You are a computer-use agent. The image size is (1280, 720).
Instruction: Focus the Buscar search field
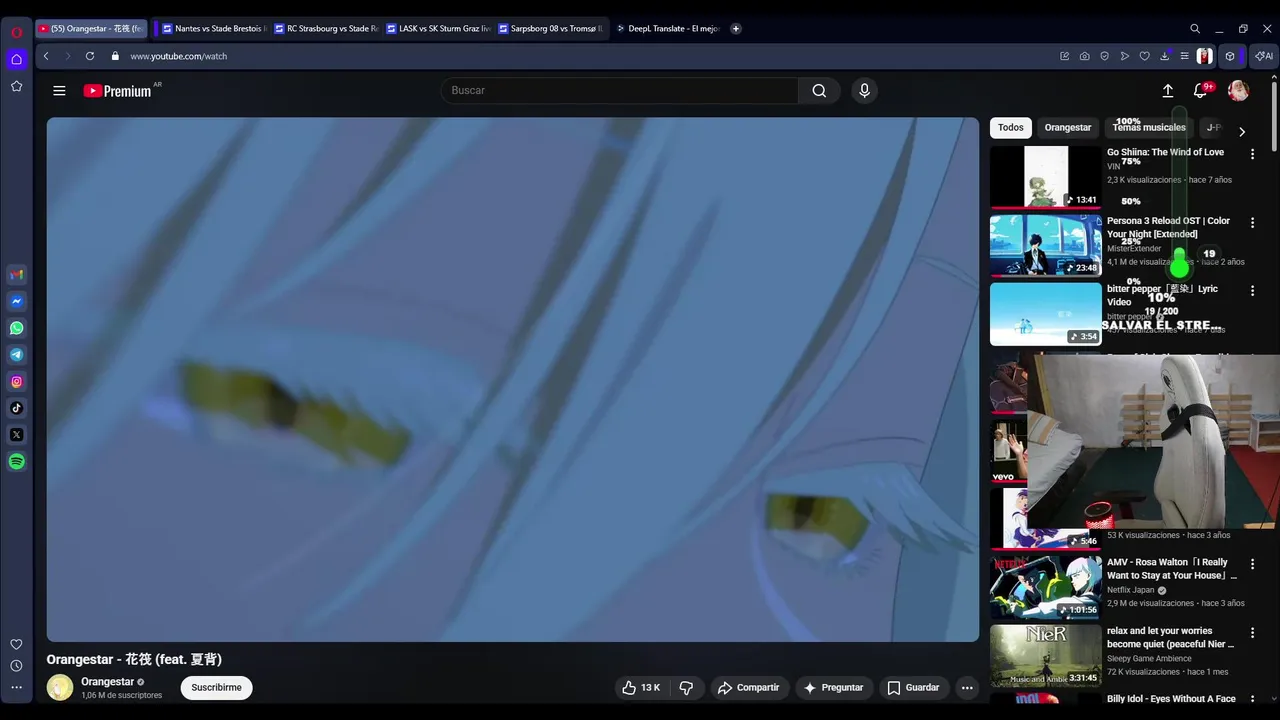point(620,91)
